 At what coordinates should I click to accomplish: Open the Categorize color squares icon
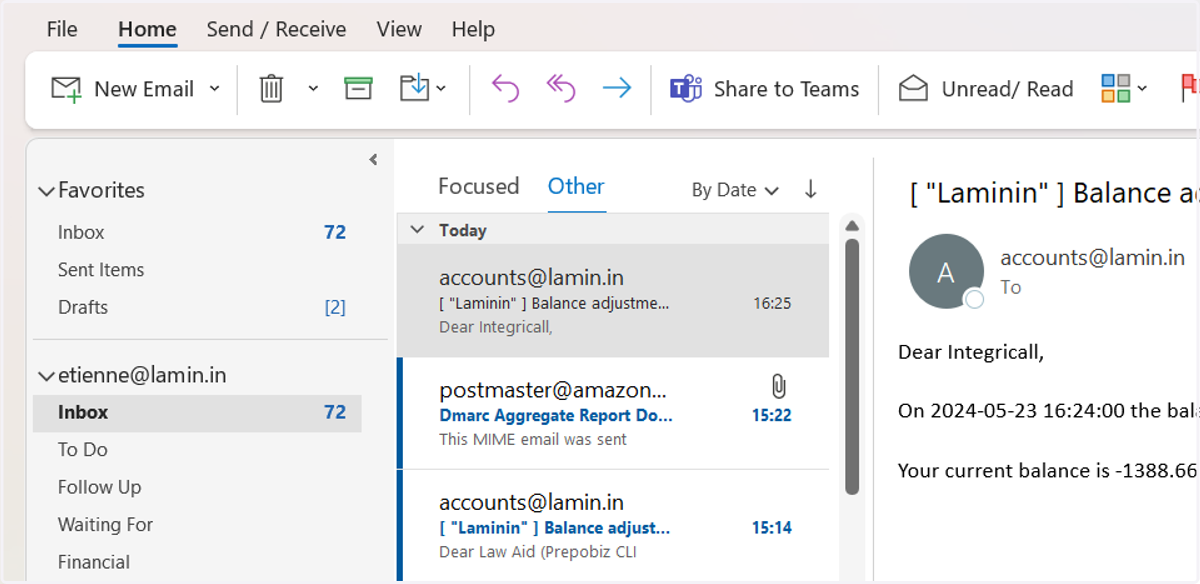1115,89
